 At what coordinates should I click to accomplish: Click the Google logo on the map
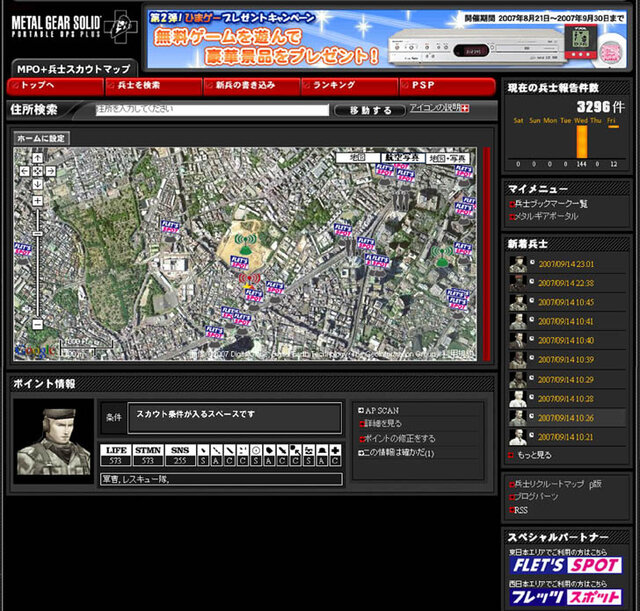(35, 351)
